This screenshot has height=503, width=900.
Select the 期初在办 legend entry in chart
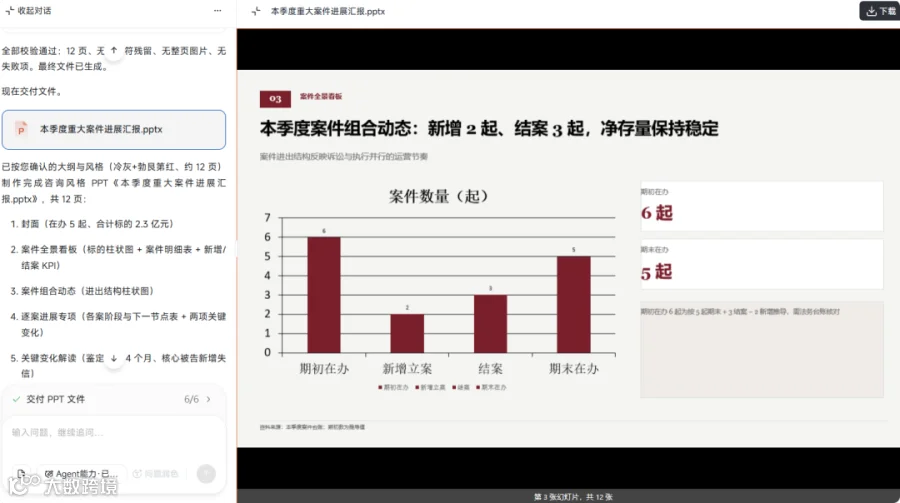click(393, 388)
